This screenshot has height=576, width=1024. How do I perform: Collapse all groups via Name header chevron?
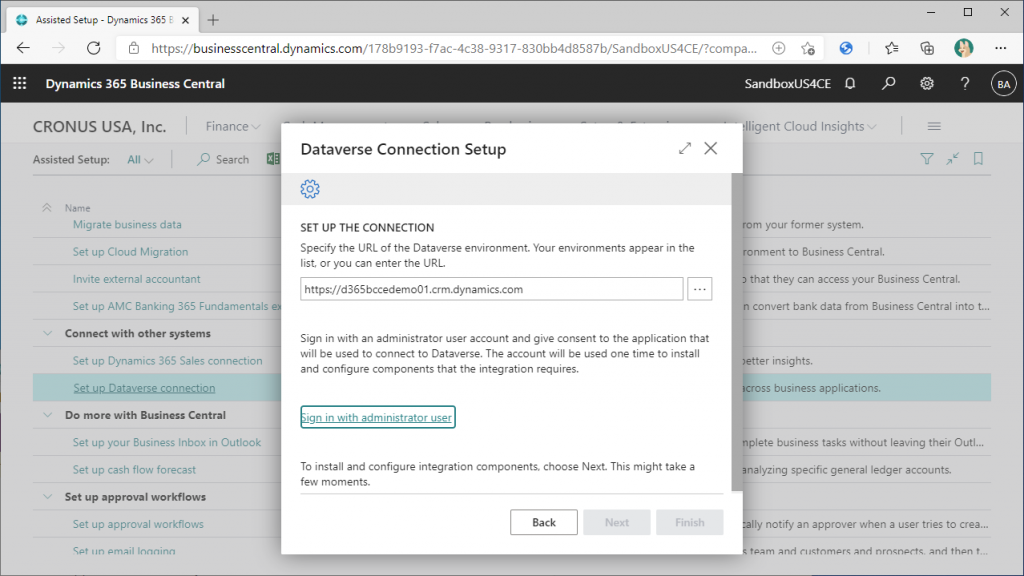click(46, 208)
